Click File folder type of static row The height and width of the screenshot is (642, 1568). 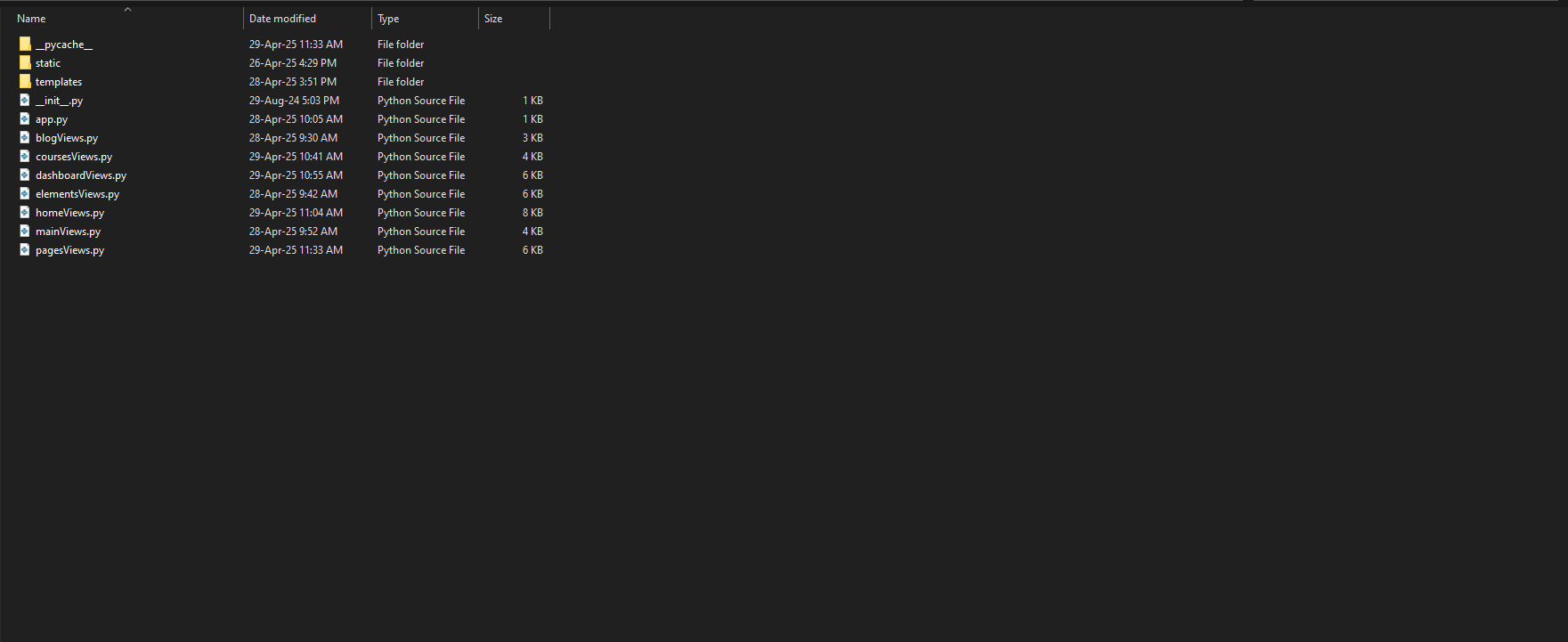pyautogui.click(x=401, y=63)
